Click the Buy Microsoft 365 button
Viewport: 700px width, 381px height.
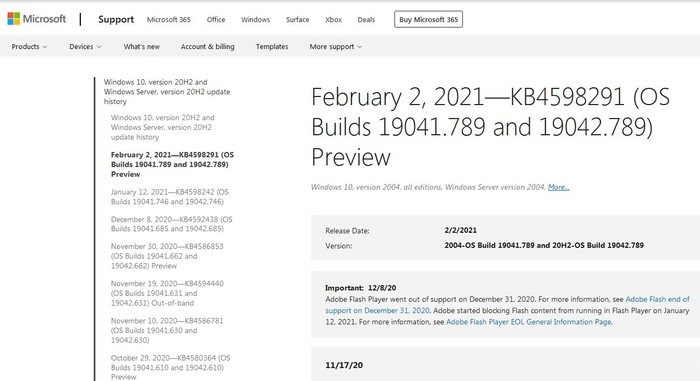tap(428, 19)
